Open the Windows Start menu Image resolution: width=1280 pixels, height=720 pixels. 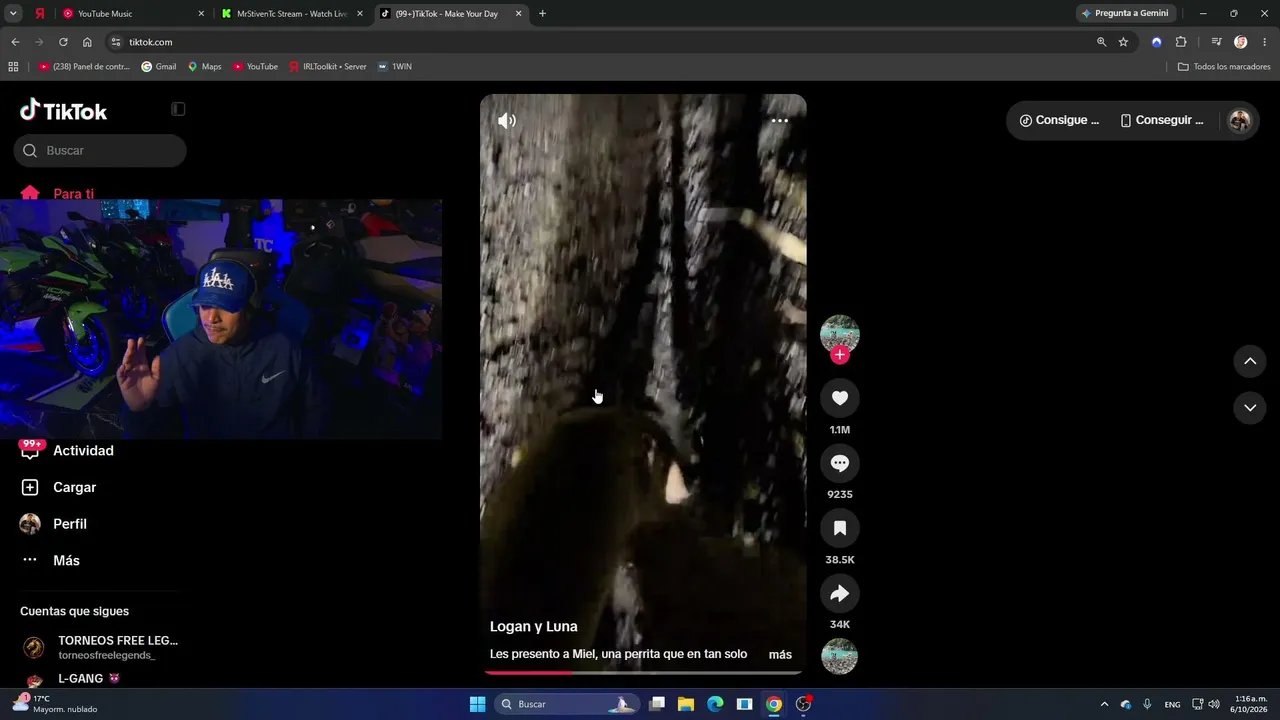point(477,704)
